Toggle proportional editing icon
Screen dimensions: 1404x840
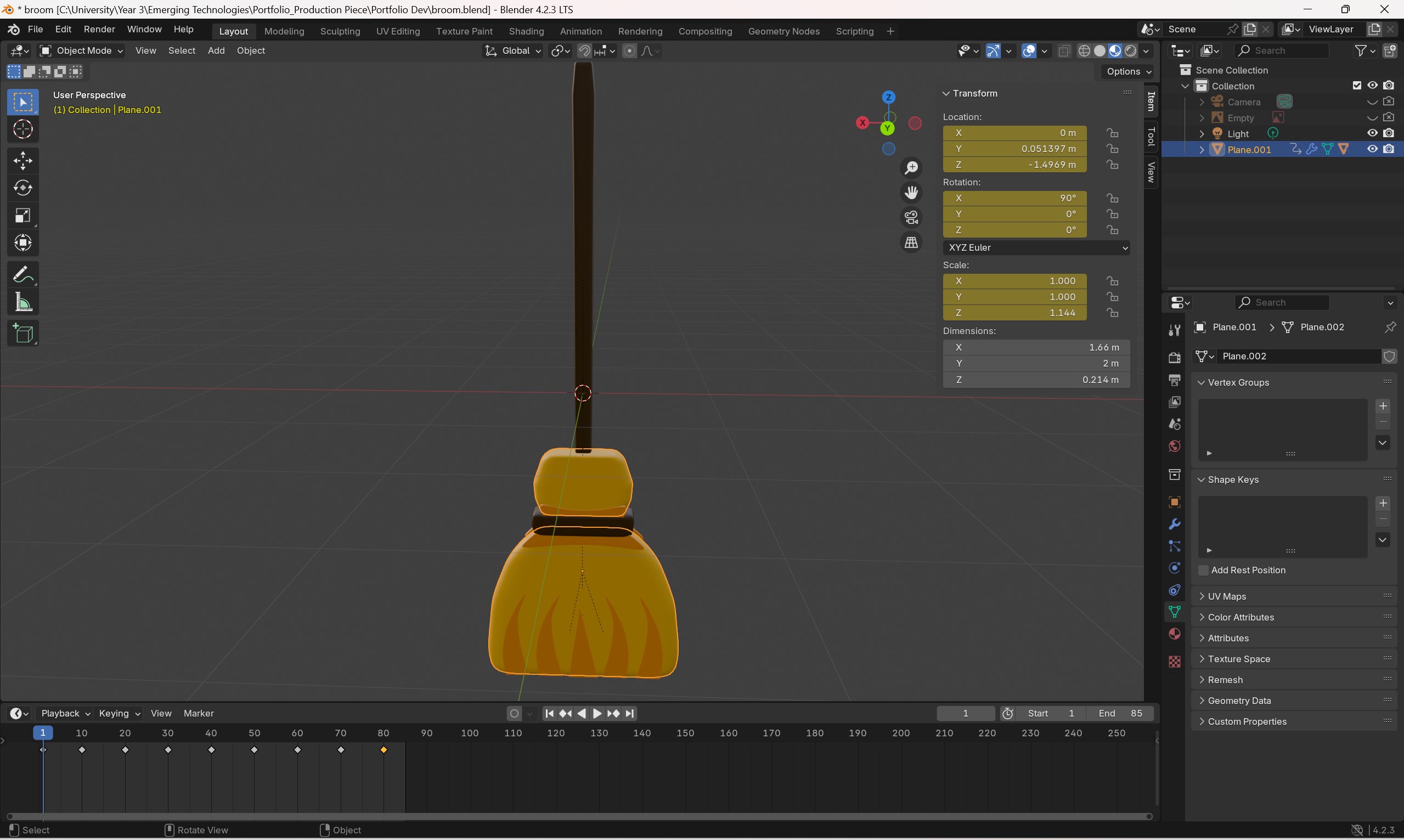pyautogui.click(x=629, y=51)
